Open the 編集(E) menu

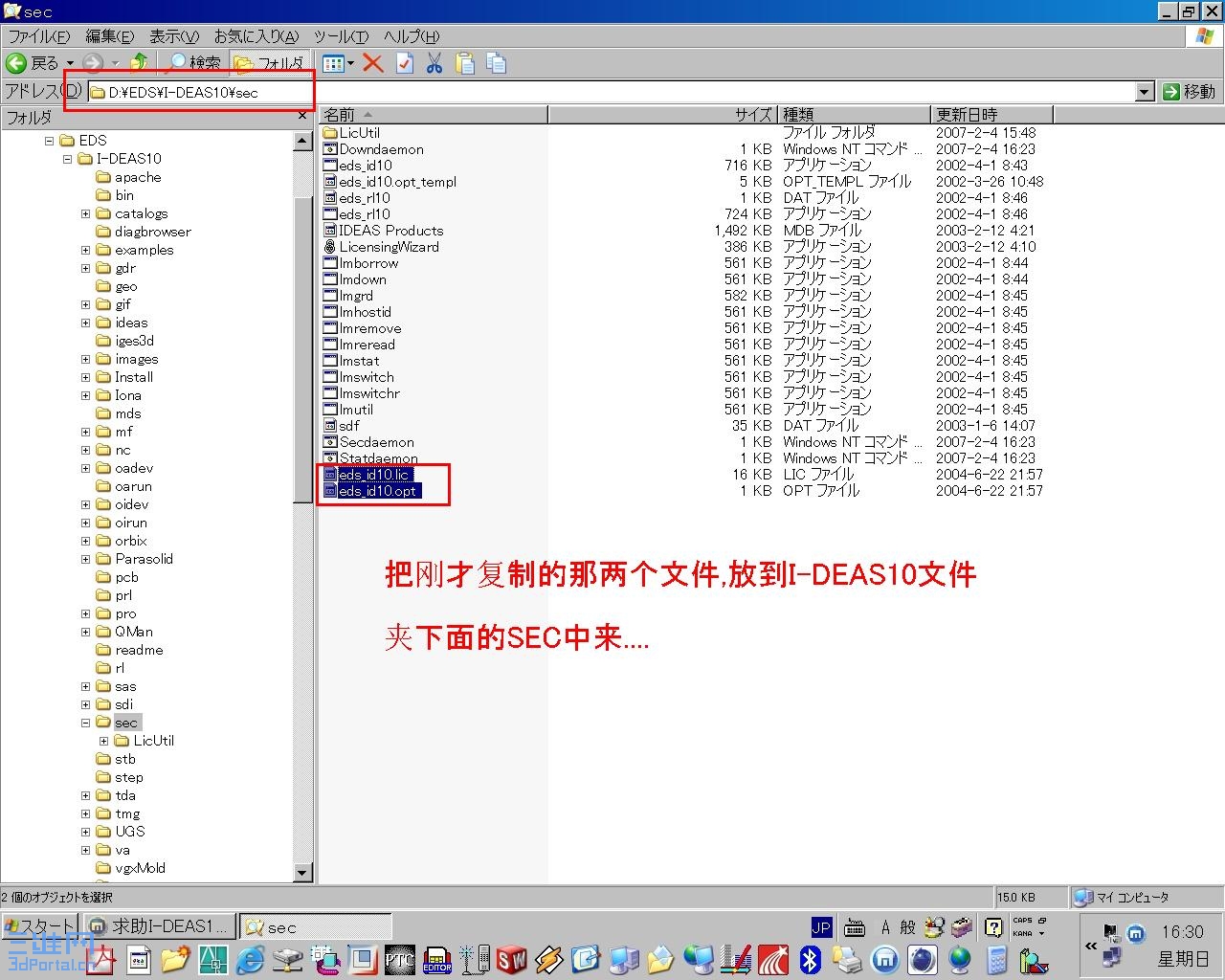click(109, 36)
